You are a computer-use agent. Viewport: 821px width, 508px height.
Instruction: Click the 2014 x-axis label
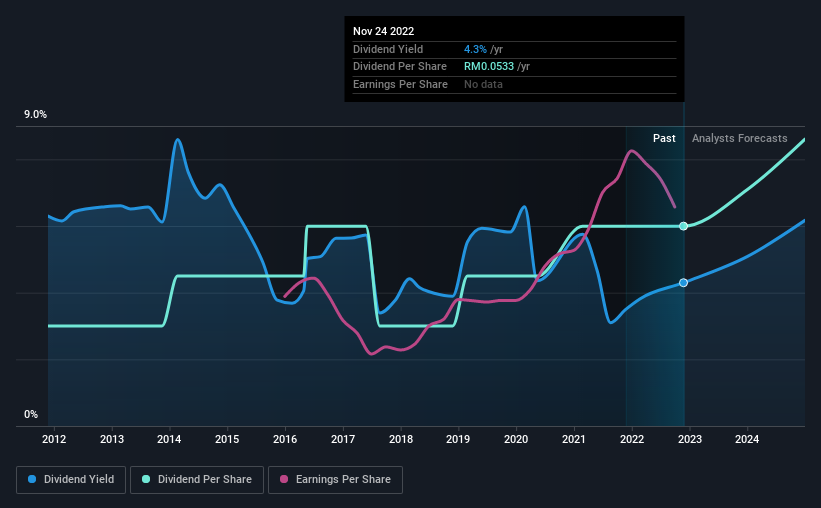point(169,439)
